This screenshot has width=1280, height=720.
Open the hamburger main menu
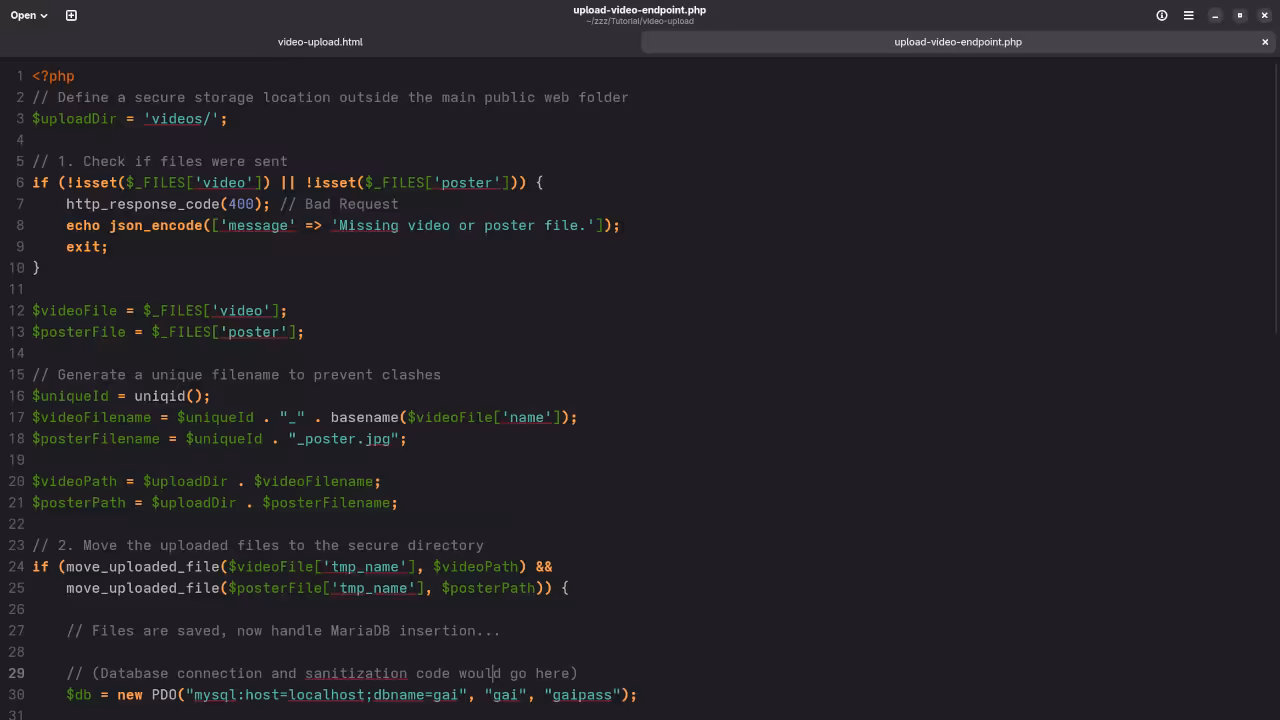pos(1188,15)
